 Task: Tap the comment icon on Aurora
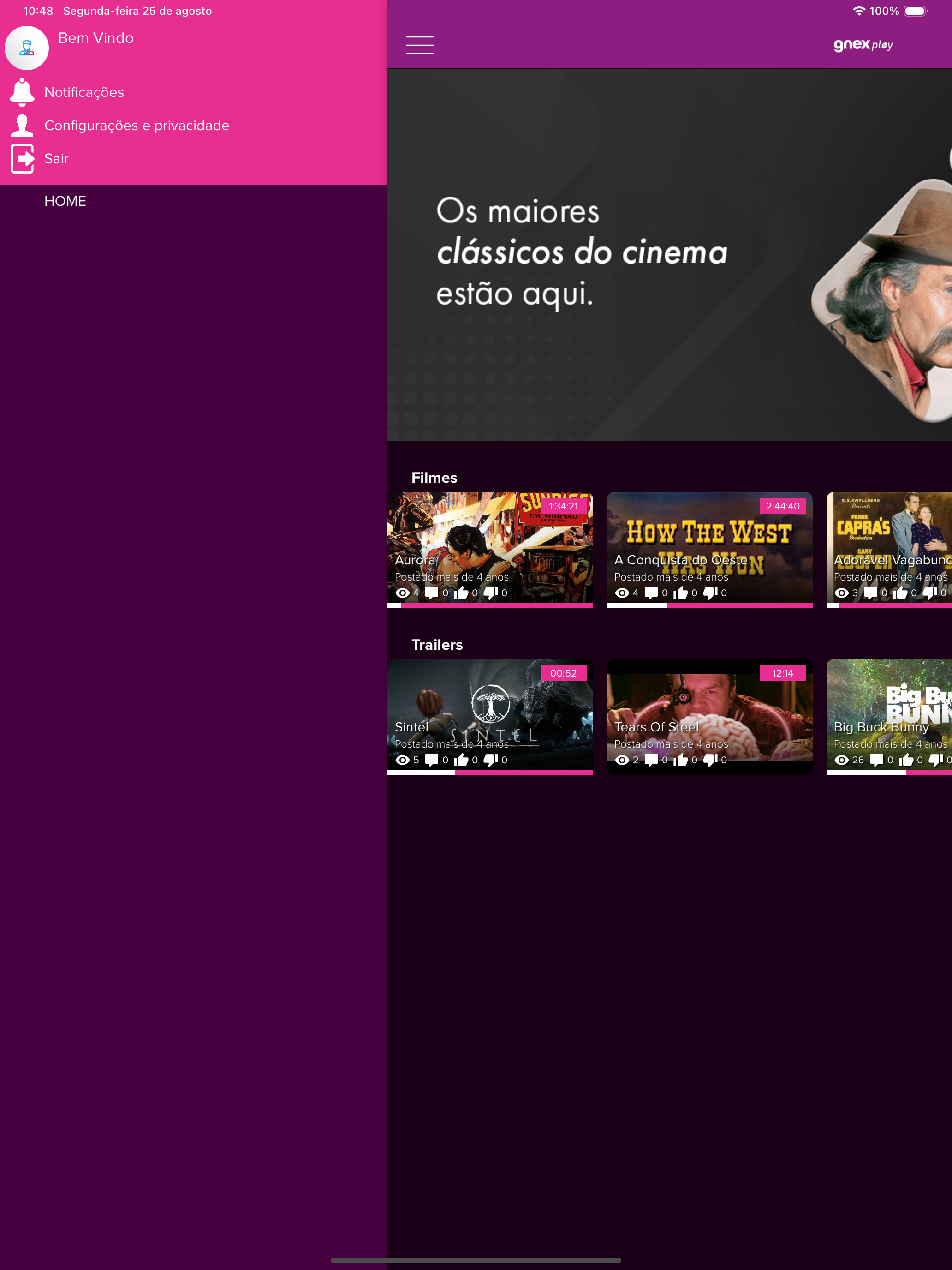pyautogui.click(x=432, y=593)
